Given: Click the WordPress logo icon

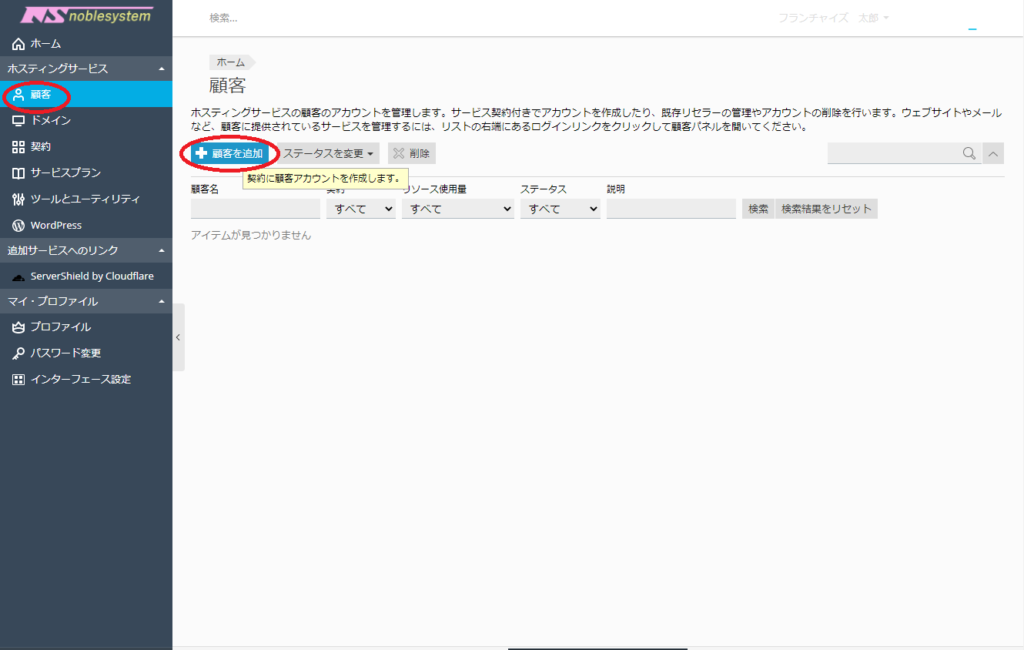Looking at the screenshot, I should click(18, 225).
